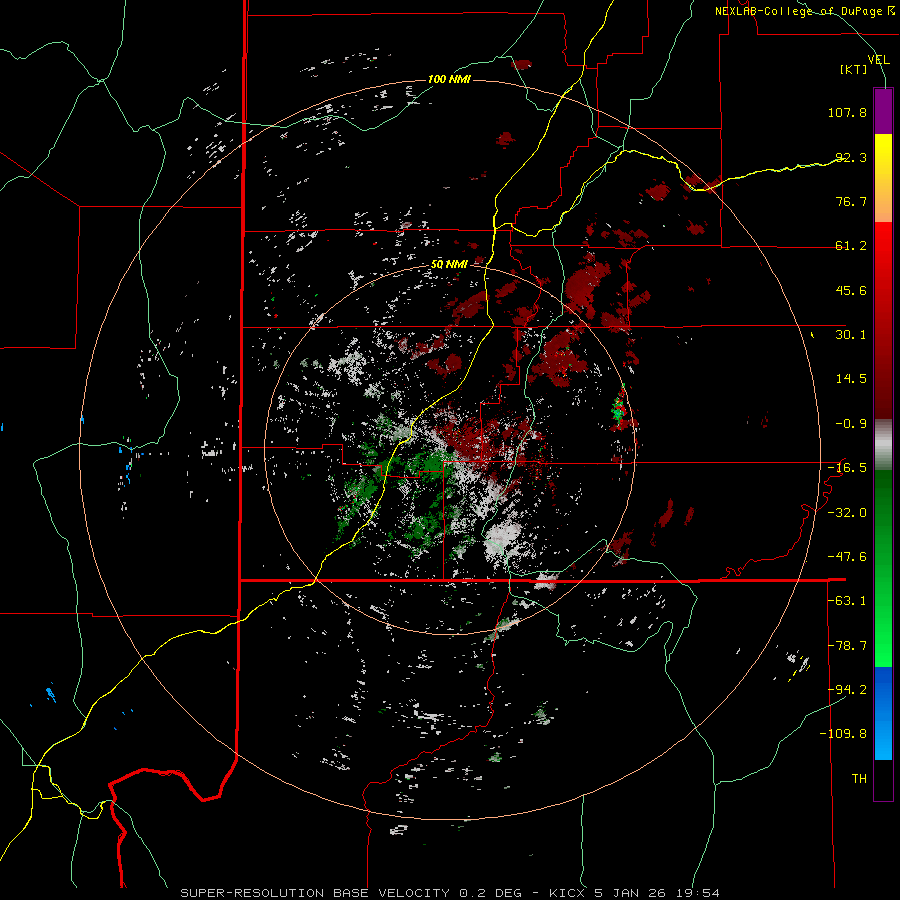The width and height of the screenshot is (900, 900).
Task: Click the 30.1 legend value
Action: [851, 335]
